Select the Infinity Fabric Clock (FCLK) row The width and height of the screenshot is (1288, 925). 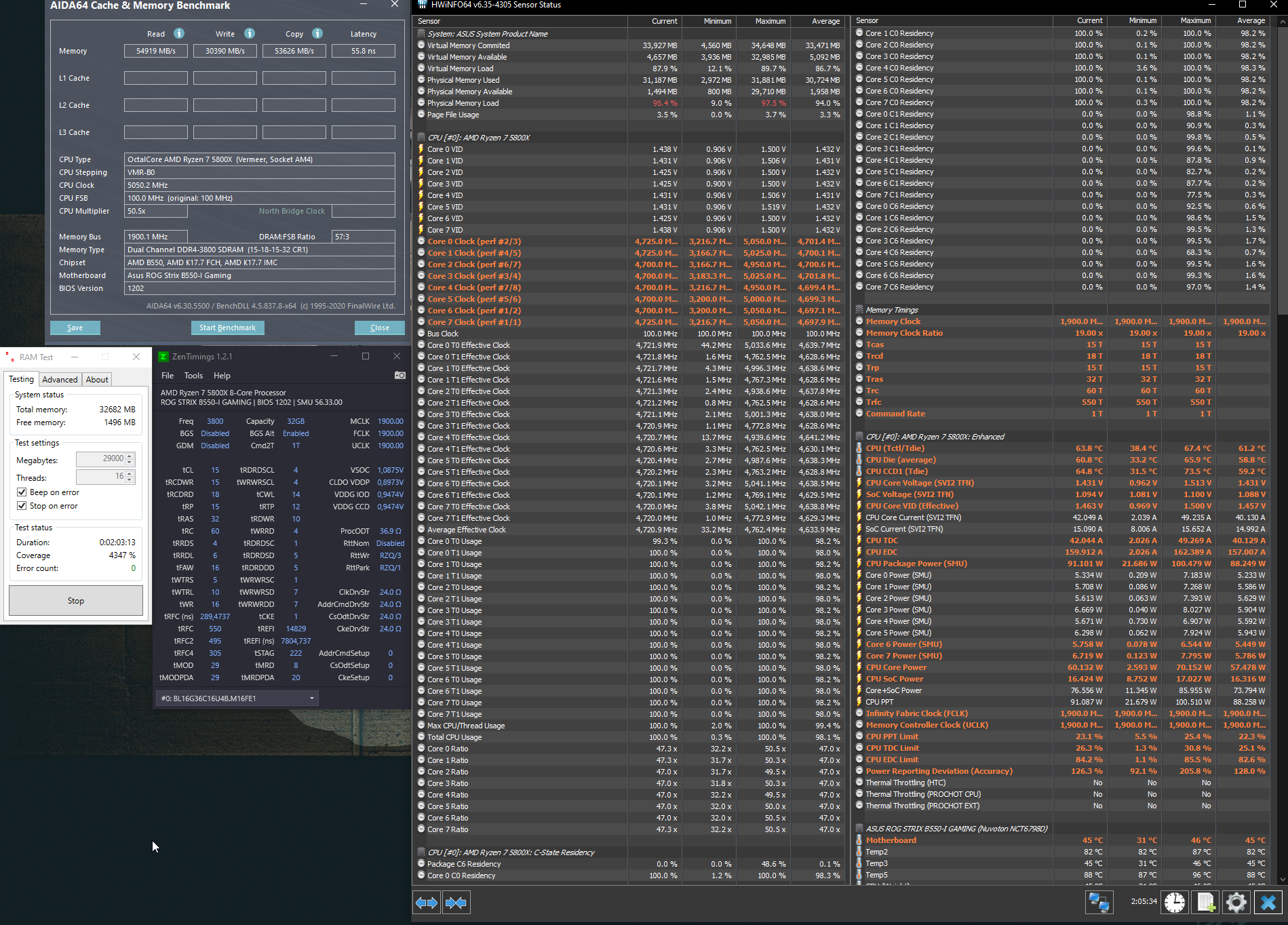[x=1062, y=713]
